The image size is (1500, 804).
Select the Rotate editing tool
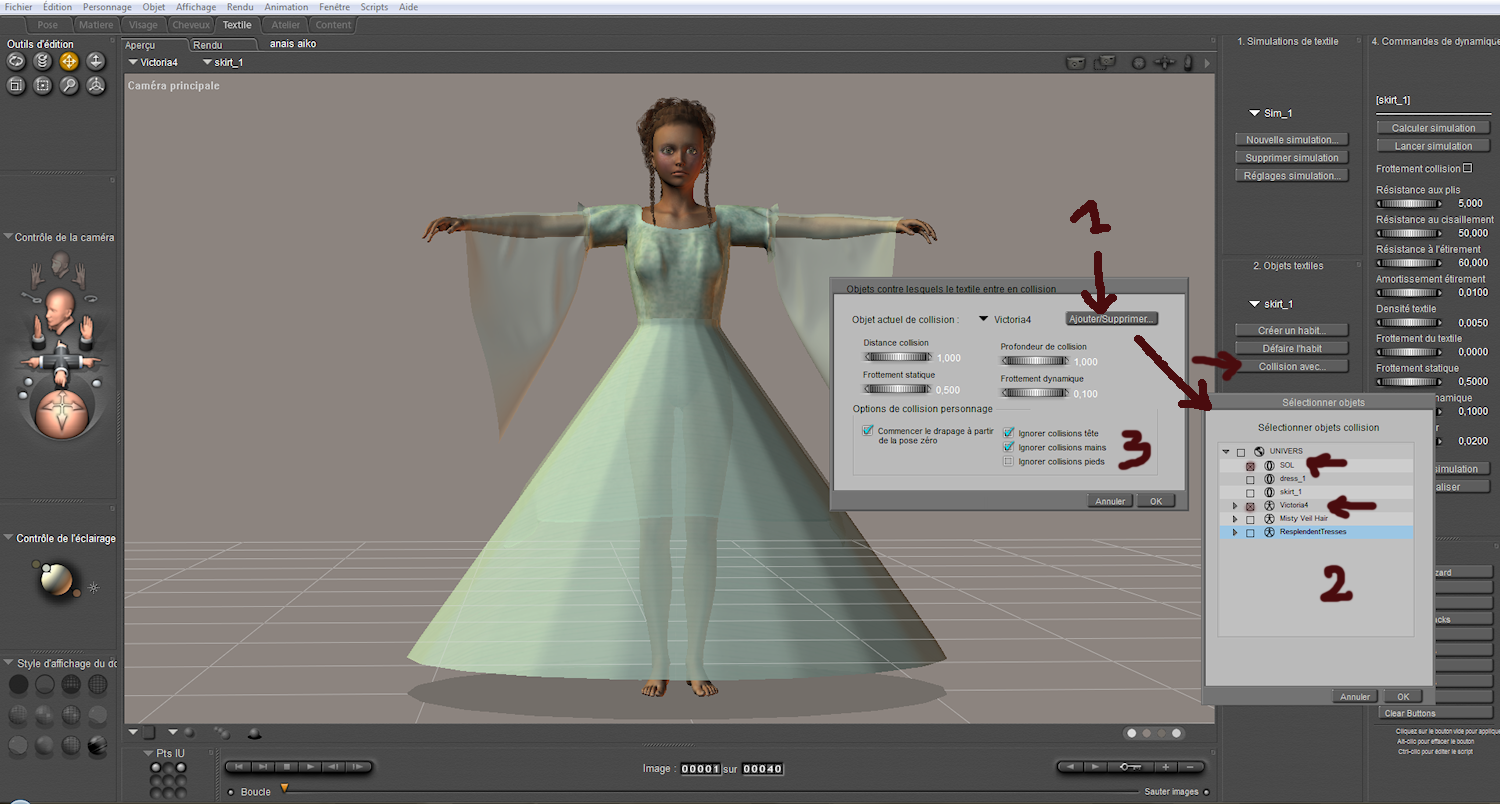[16, 61]
